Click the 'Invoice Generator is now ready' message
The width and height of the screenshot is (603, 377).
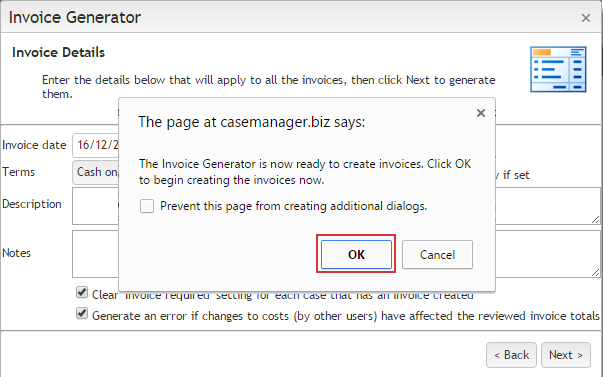tap(305, 172)
